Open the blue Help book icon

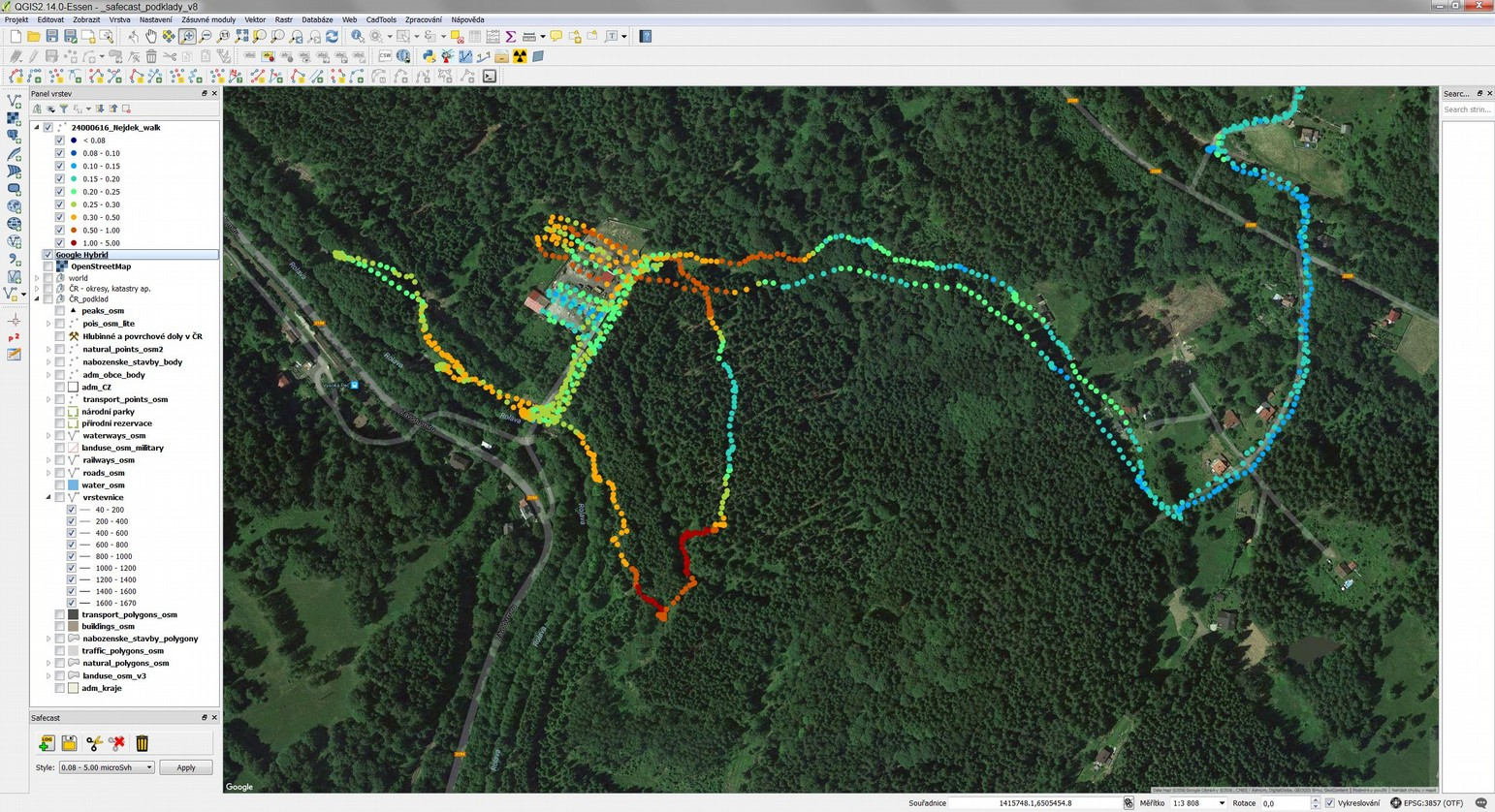click(x=646, y=36)
